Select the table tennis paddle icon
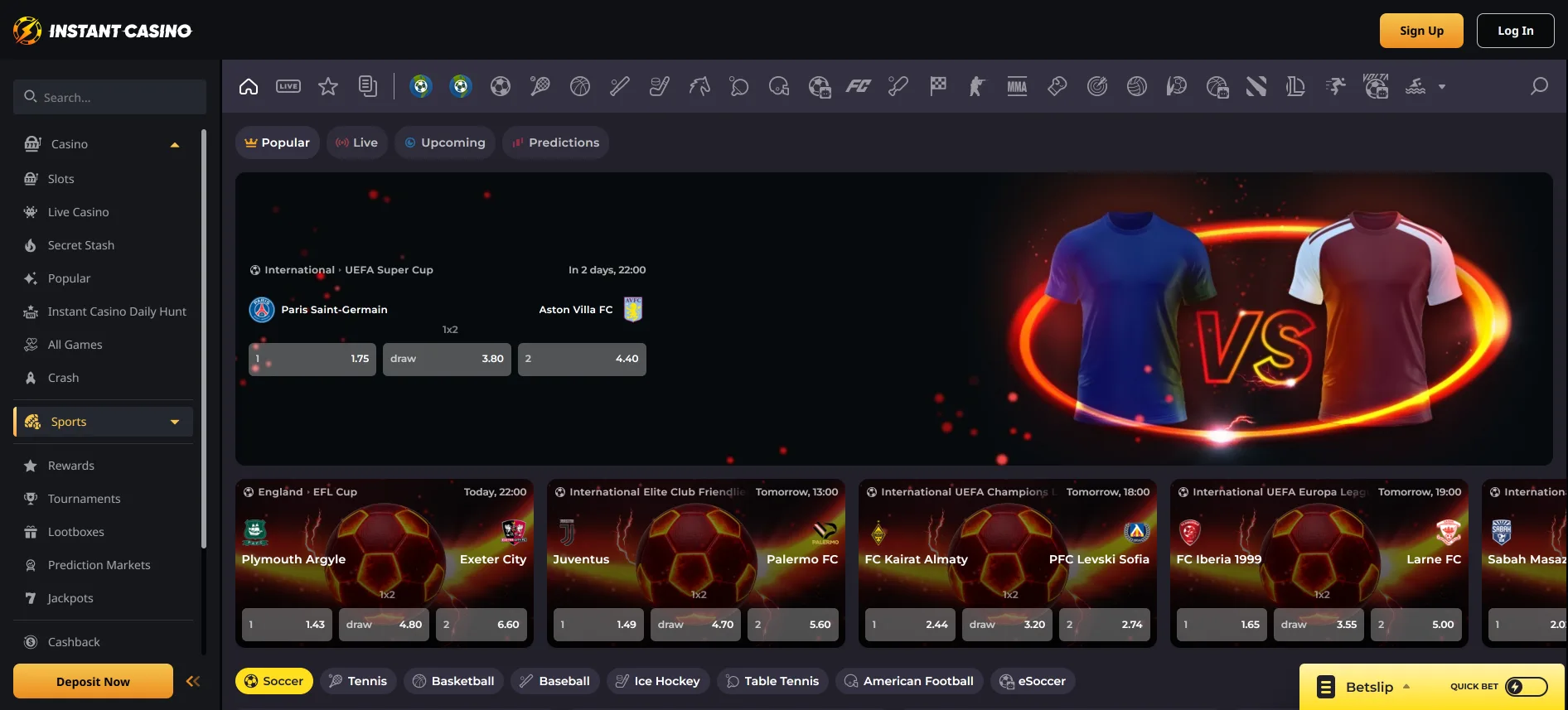Image resolution: width=1568 pixels, height=710 pixels. coord(739,86)
